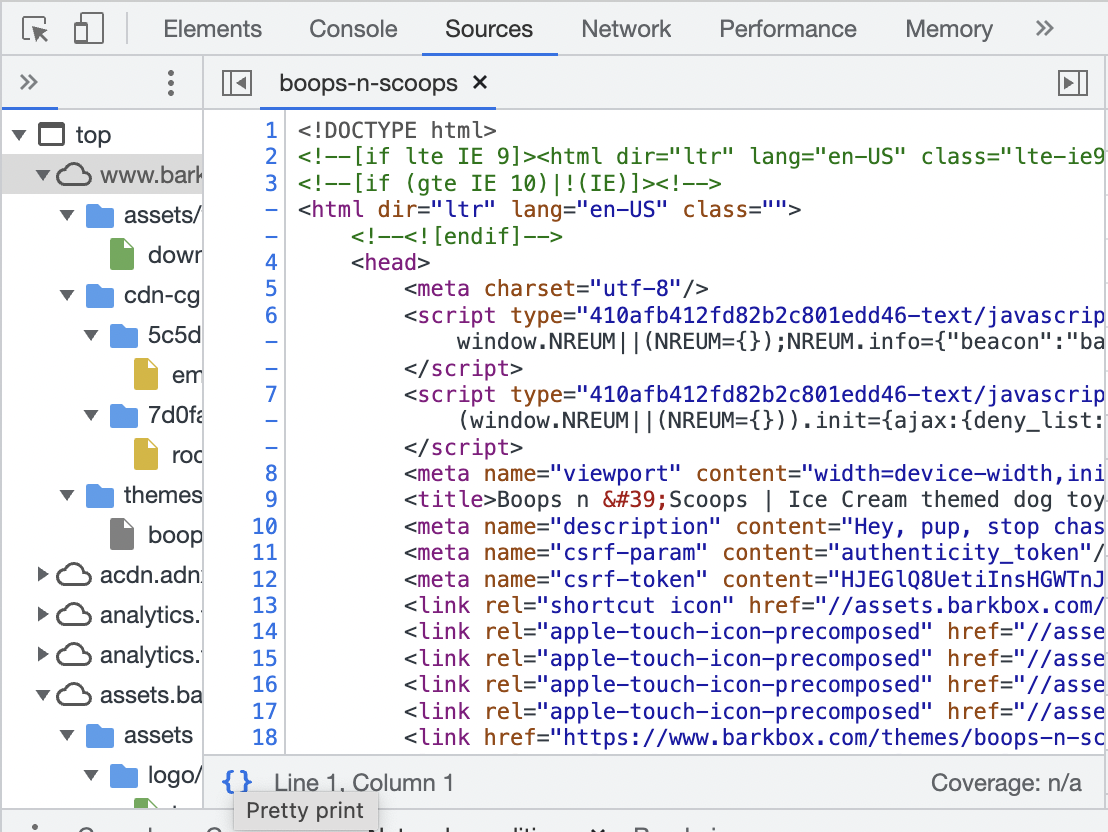Collapse the www.bark domain node

[x=43, y=174]
